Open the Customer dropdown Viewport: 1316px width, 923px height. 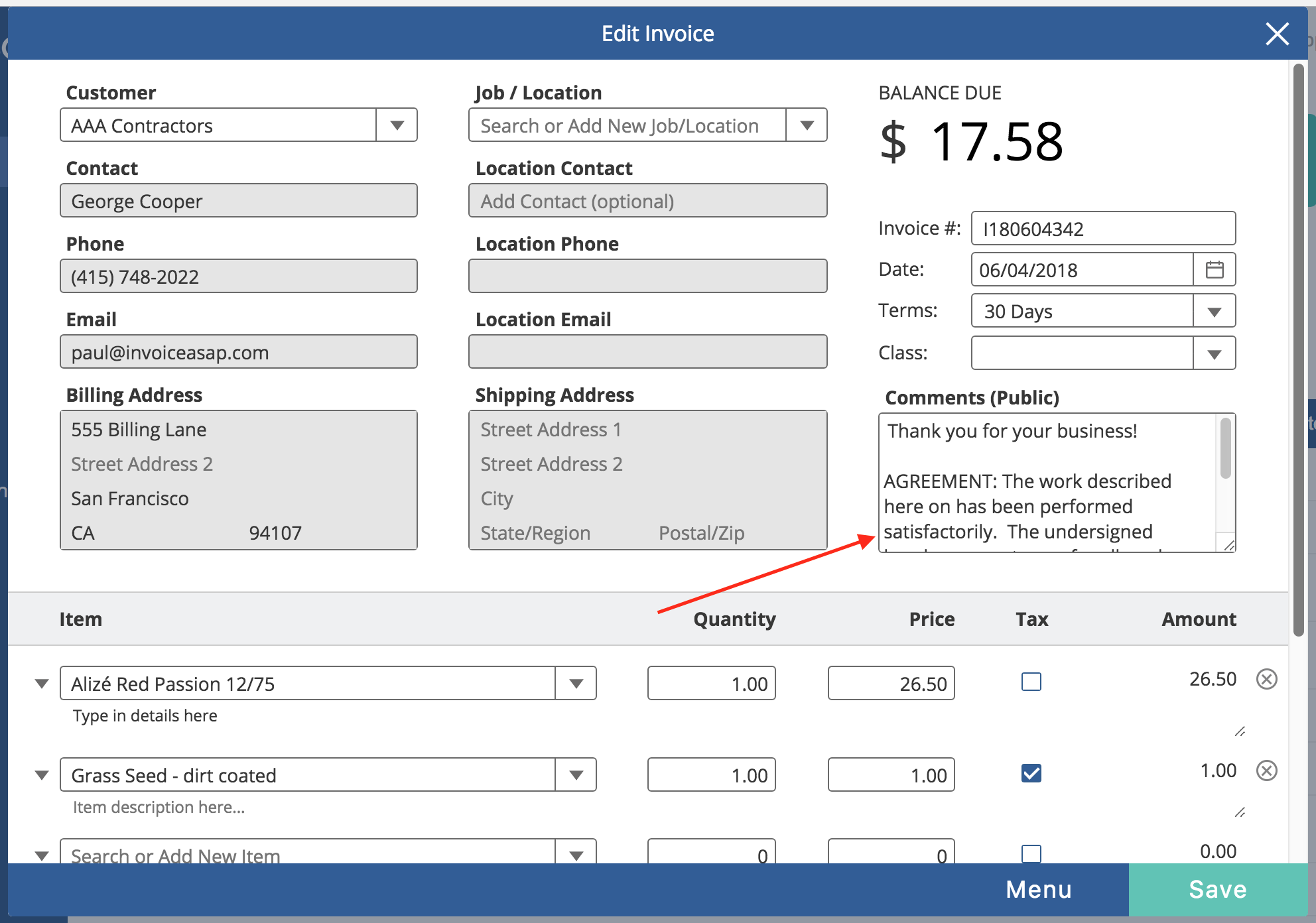point(396,125)
